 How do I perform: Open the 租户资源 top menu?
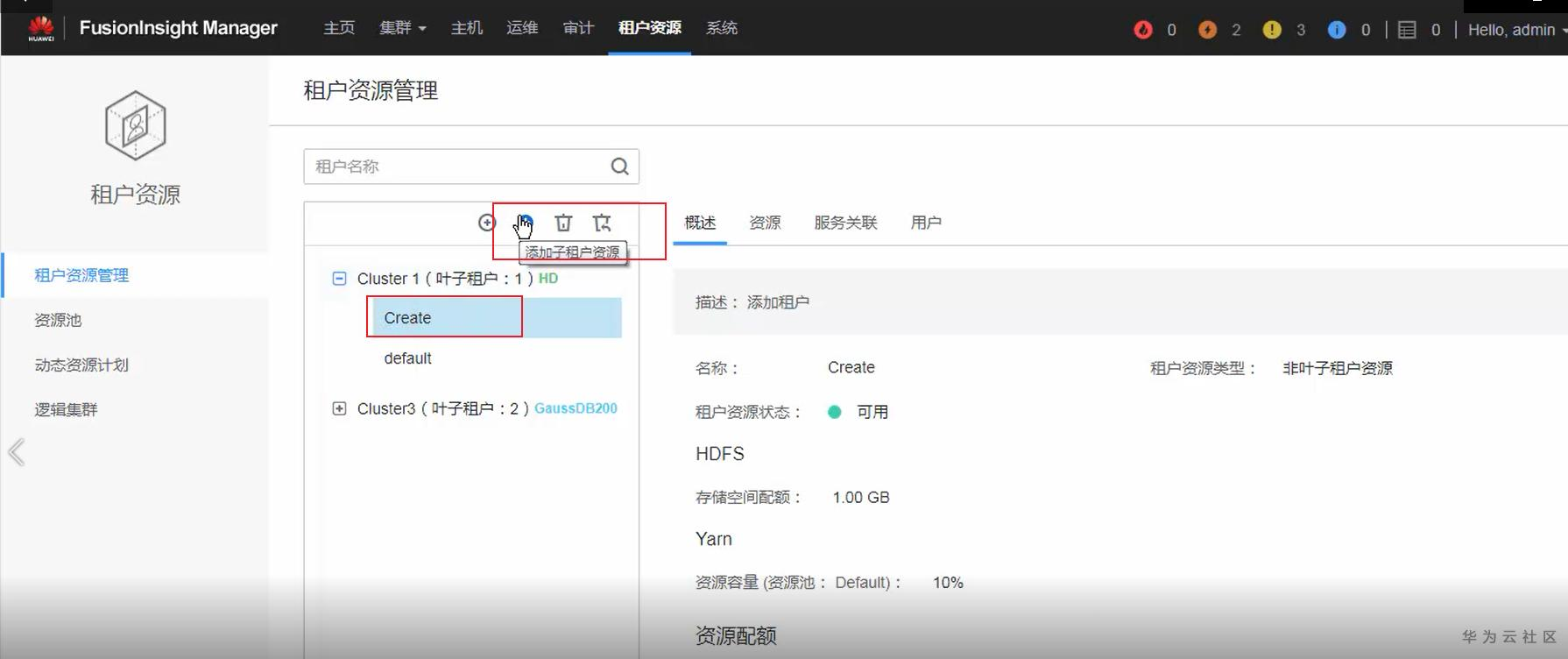[650, 28]
